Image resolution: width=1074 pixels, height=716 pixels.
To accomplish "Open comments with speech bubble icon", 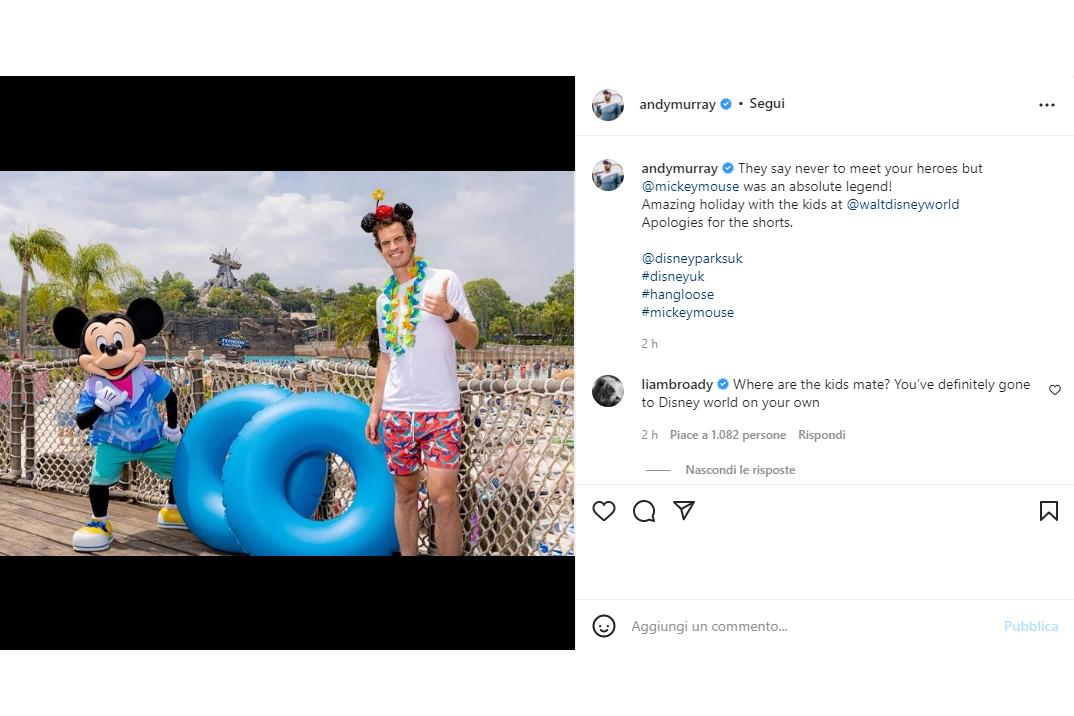I will [644, 511].
